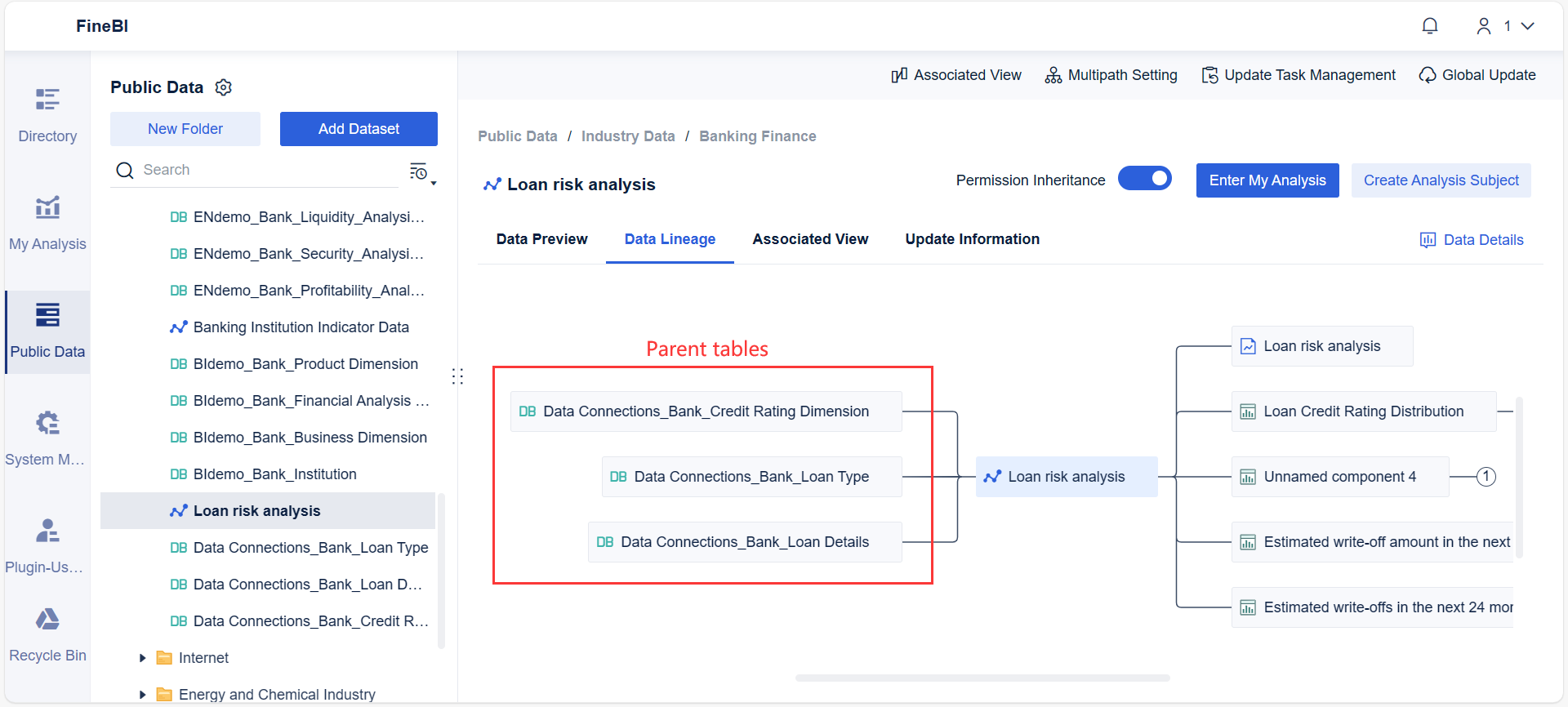Click Create Analysis Subject button

coord(1441,180)
